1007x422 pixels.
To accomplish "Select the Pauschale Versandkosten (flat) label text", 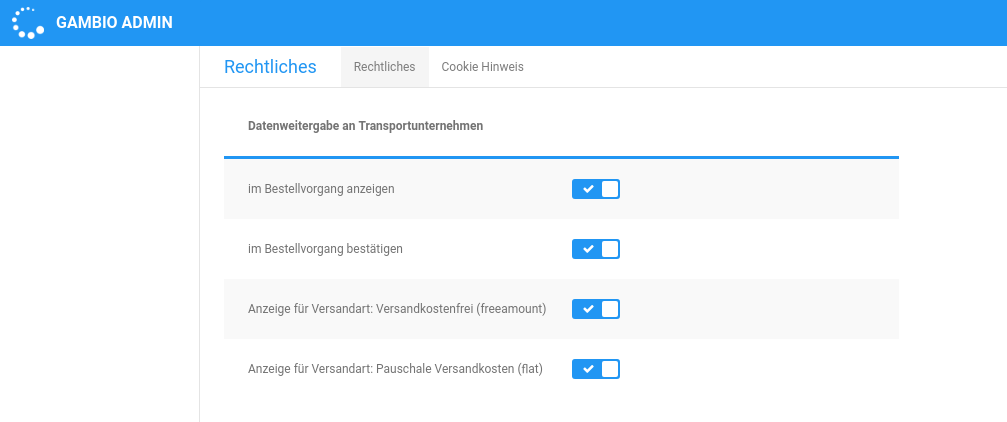I will click(395, 369).
